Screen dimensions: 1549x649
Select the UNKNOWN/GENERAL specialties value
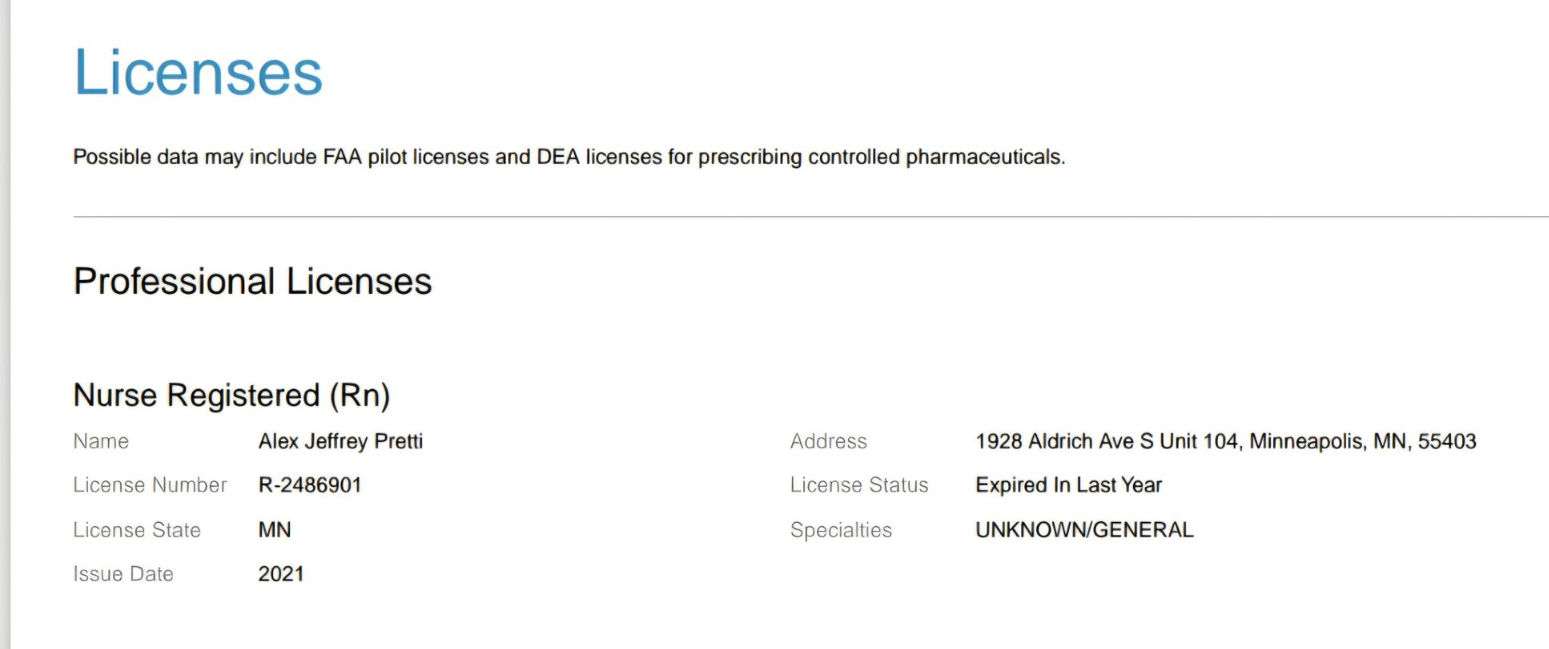(1084, 530)
